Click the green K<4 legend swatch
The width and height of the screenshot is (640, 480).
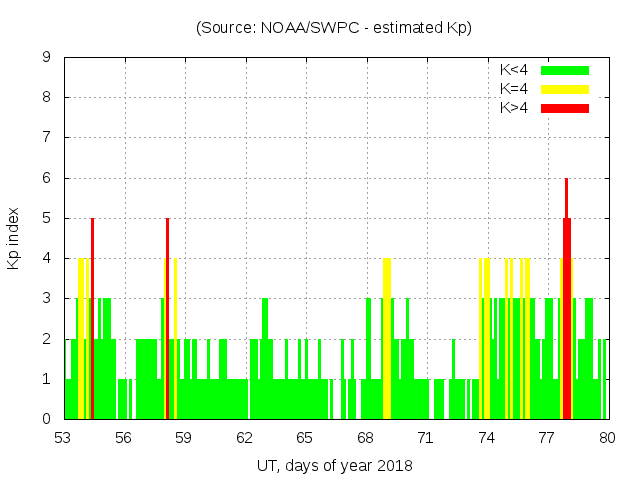click(565, 70)
